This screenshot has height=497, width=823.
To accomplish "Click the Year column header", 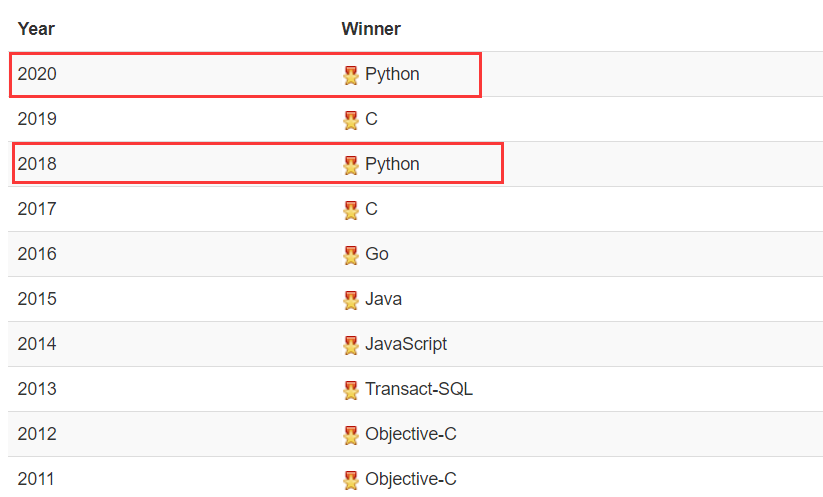I will coord(36,29).
